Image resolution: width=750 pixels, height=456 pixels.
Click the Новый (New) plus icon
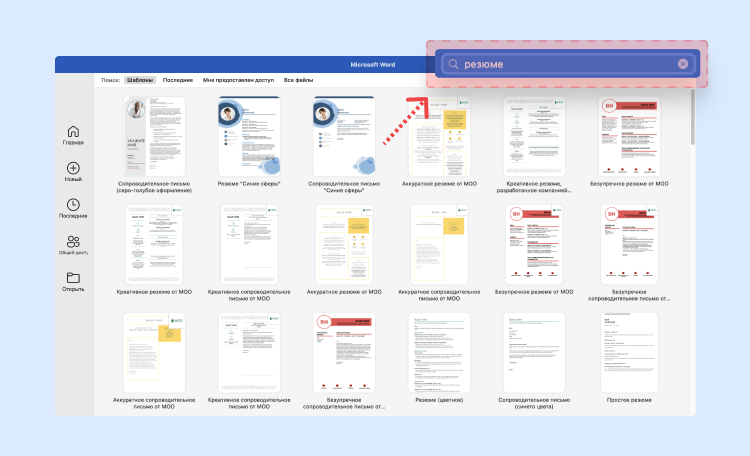[73, 169]
